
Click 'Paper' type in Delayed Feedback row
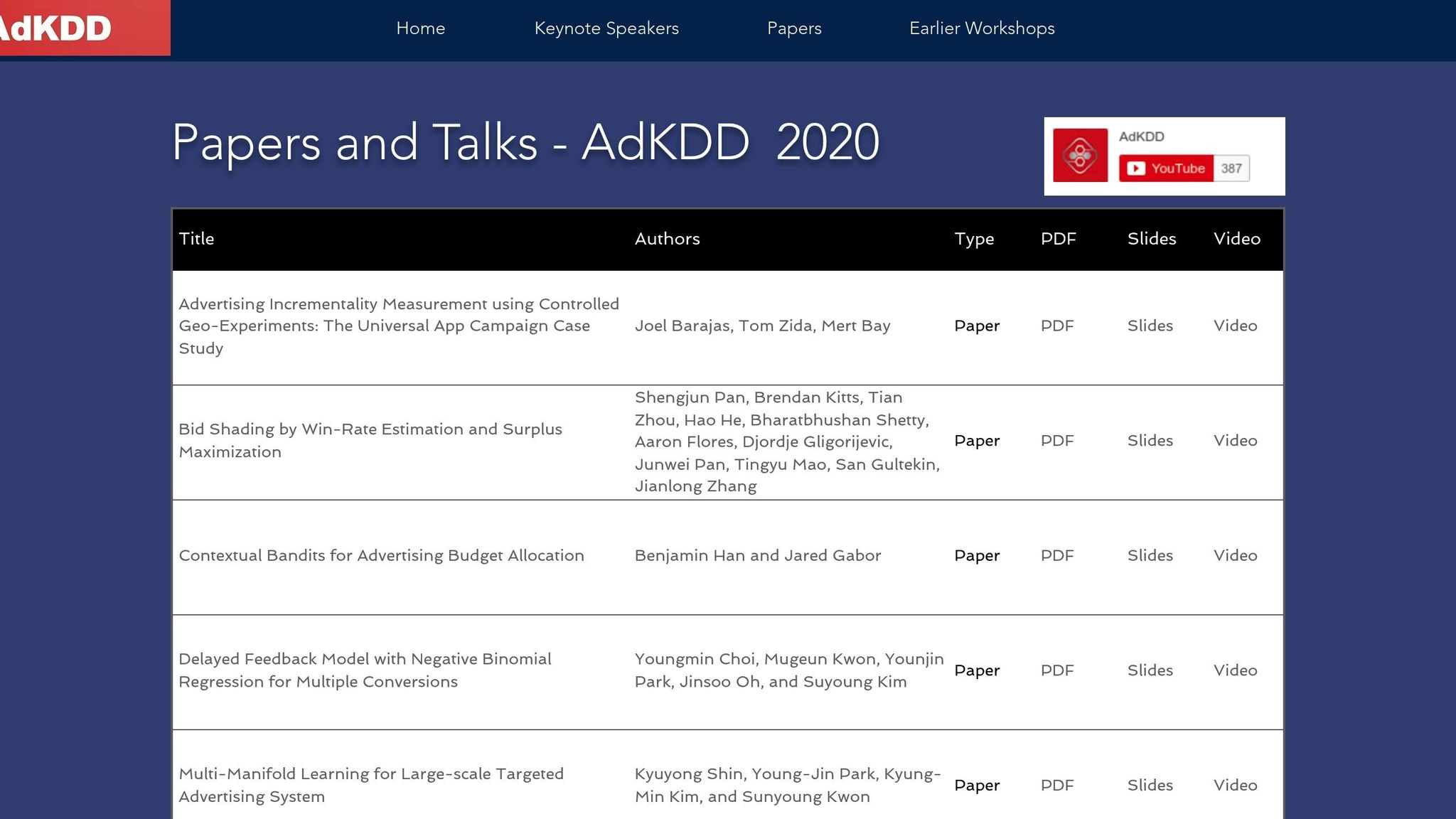pos(977,671)
